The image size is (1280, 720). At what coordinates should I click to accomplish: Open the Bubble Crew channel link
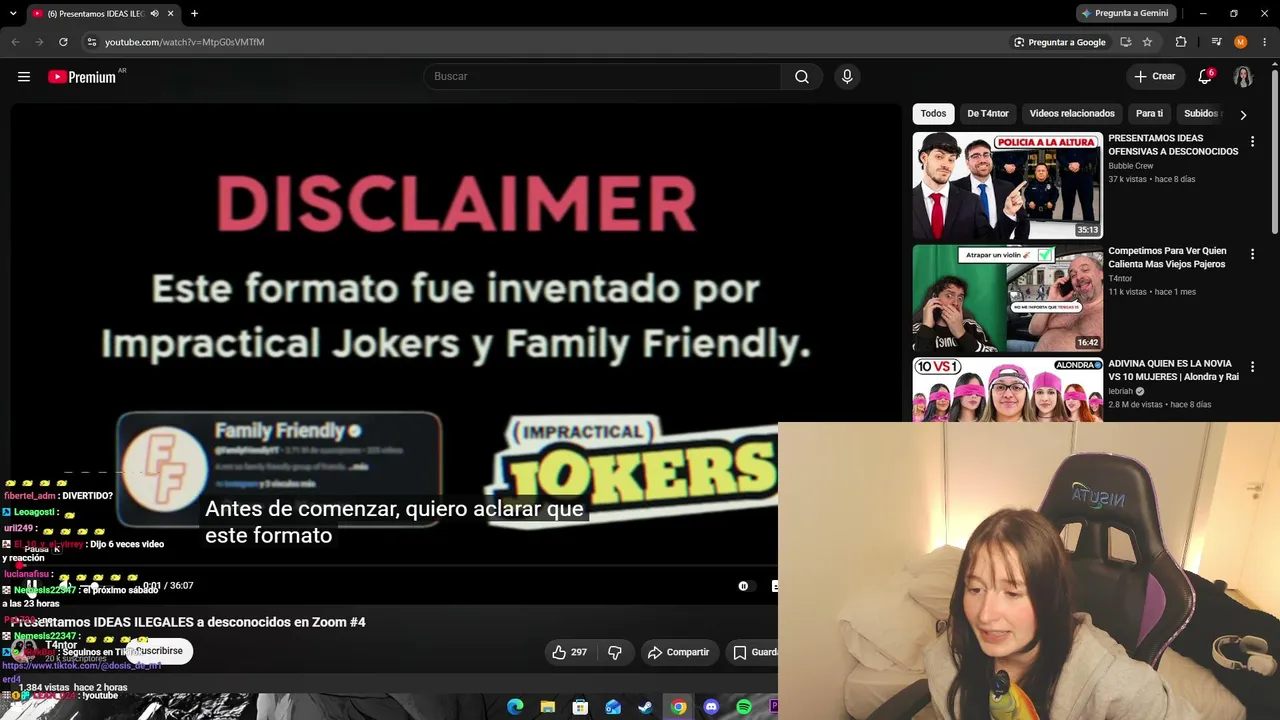(1130, 166)
